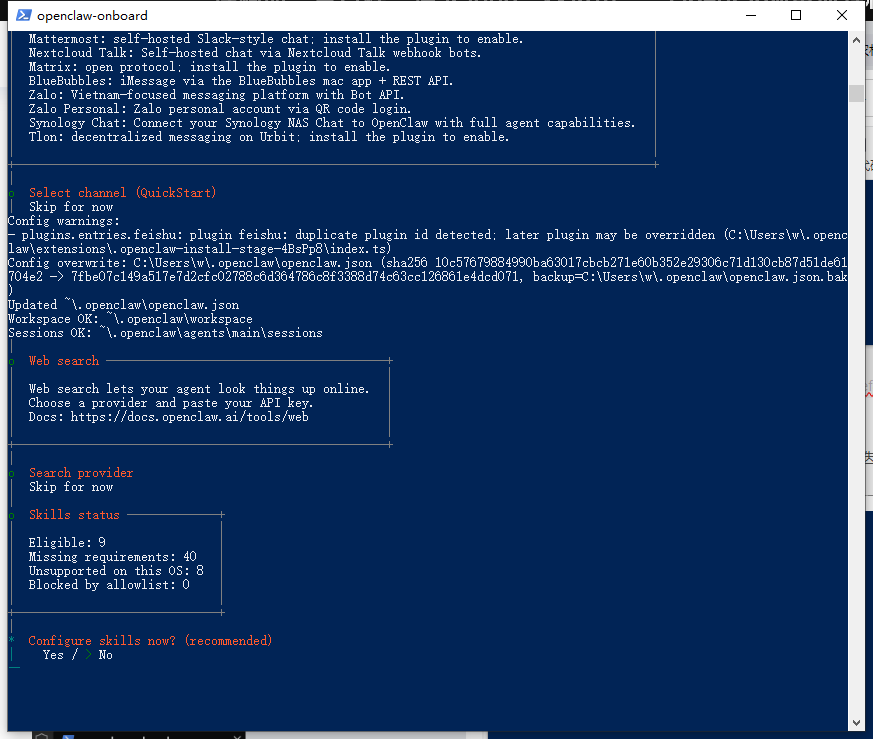Click the Nextcloud Talk description line
This screenshot has height=739, width=873.
click(255, 53)
